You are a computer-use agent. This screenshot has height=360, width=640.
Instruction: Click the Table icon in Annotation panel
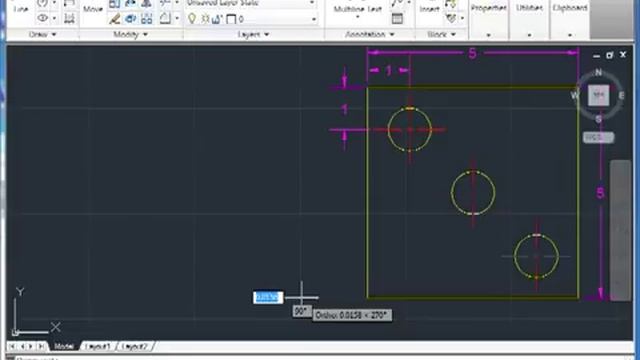397,19
